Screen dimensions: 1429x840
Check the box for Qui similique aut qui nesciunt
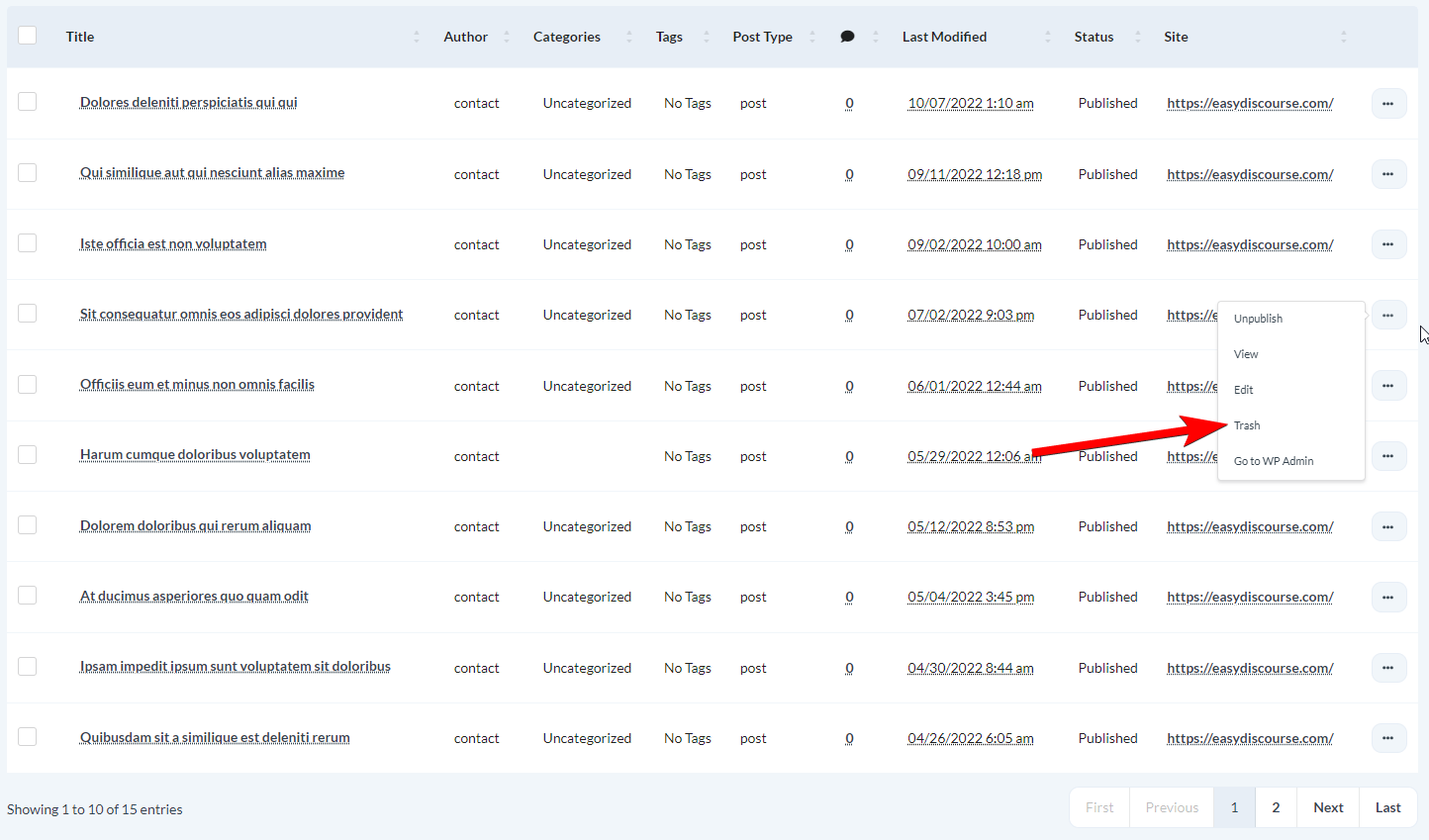coord(28,172)
